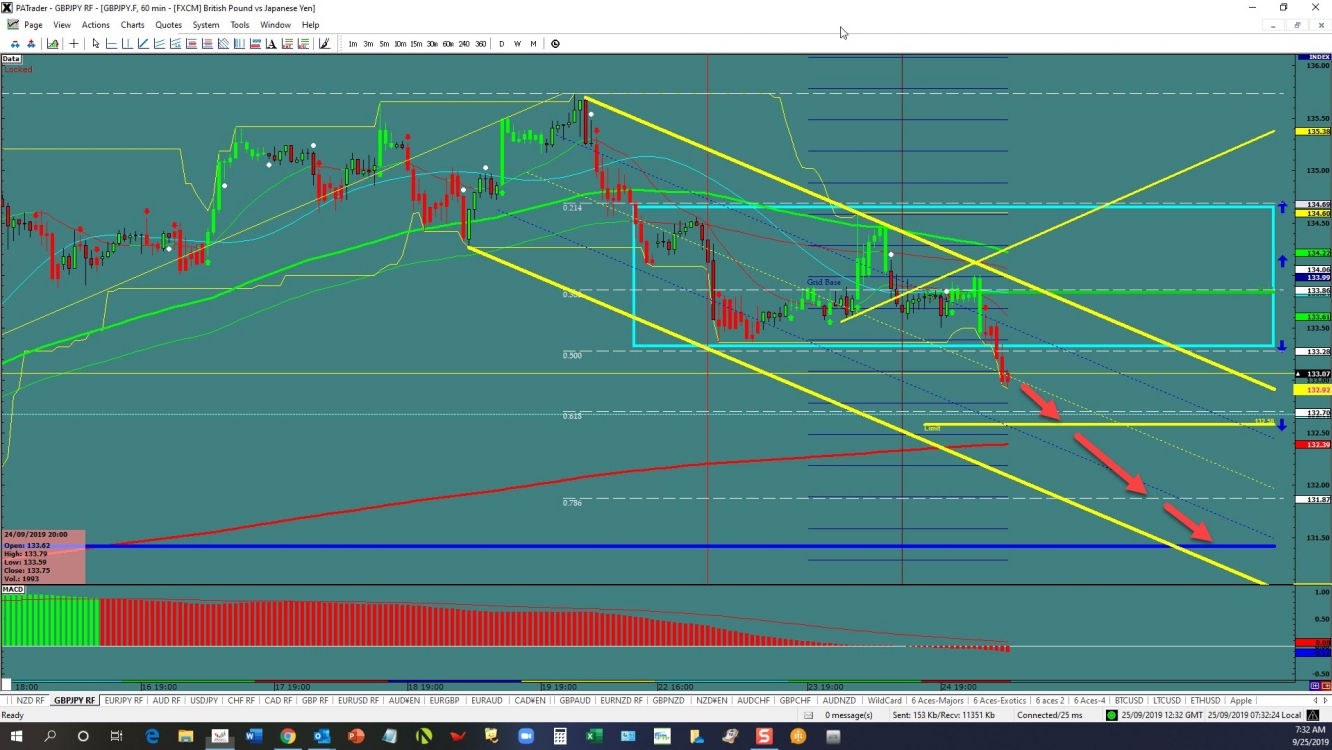Choose the text annotation 'A' tool
This screenshot has height=750, width=1332.
[x=271, y=44]
